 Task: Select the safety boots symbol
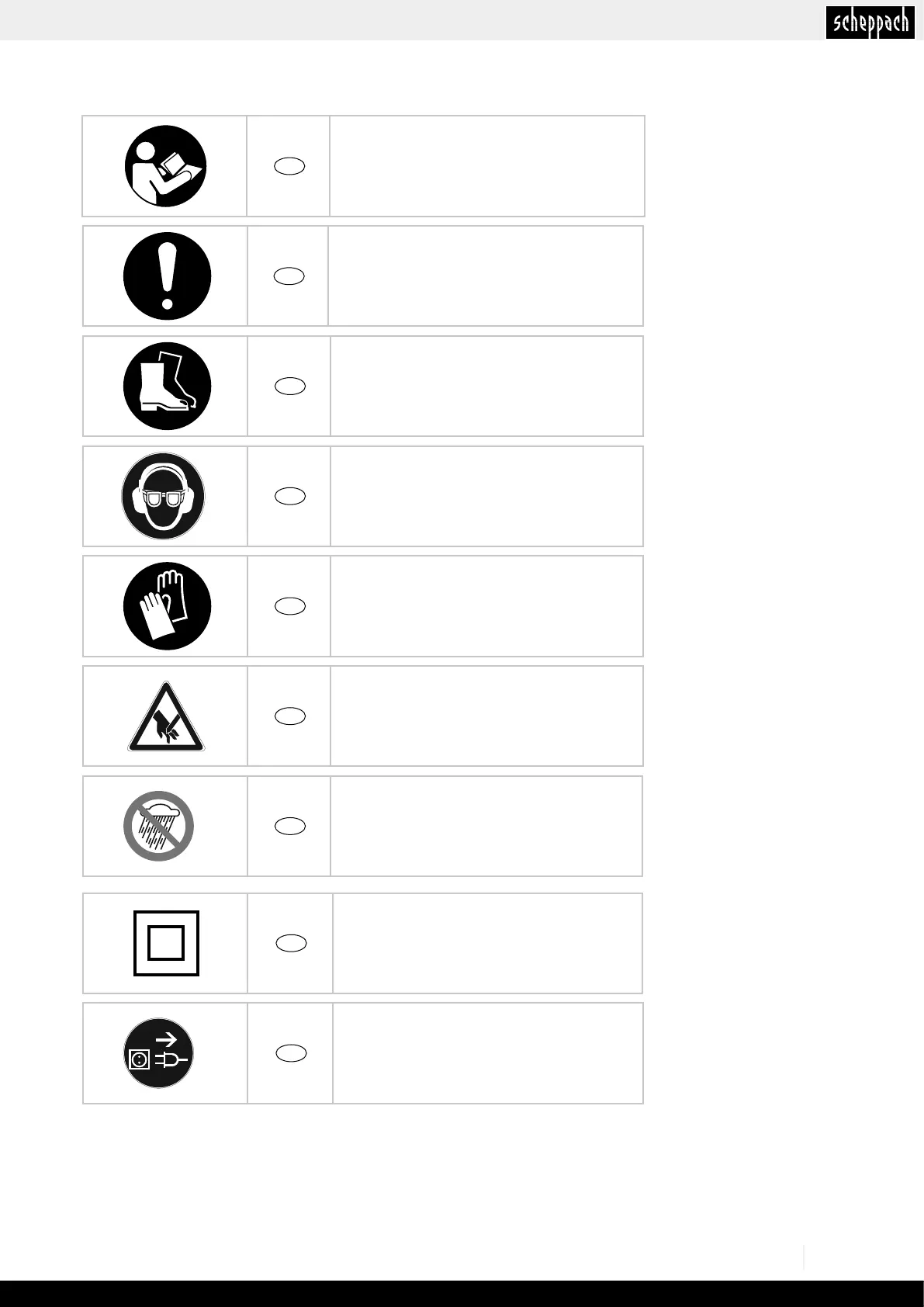click(x=167, y=387)
